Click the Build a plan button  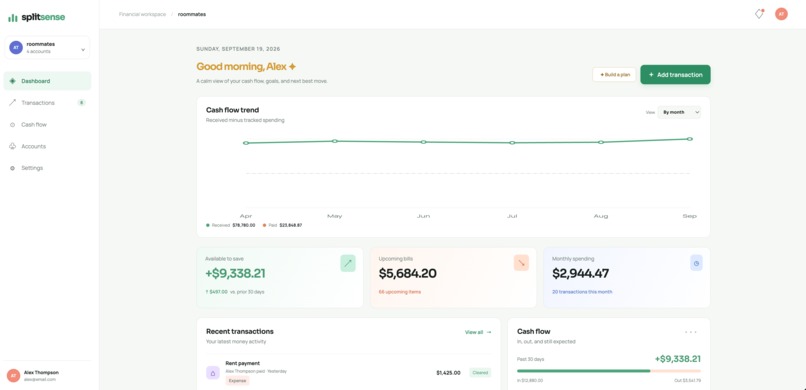click(614, 75)
